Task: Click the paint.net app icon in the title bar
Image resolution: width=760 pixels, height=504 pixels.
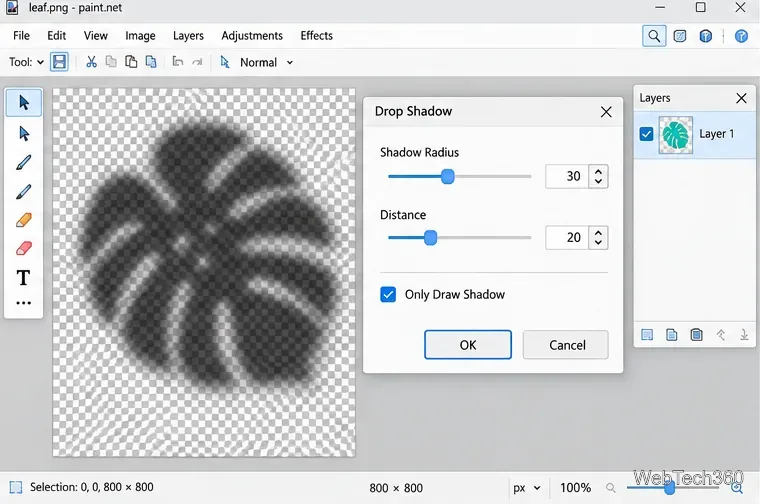Action: pos(12,8)
